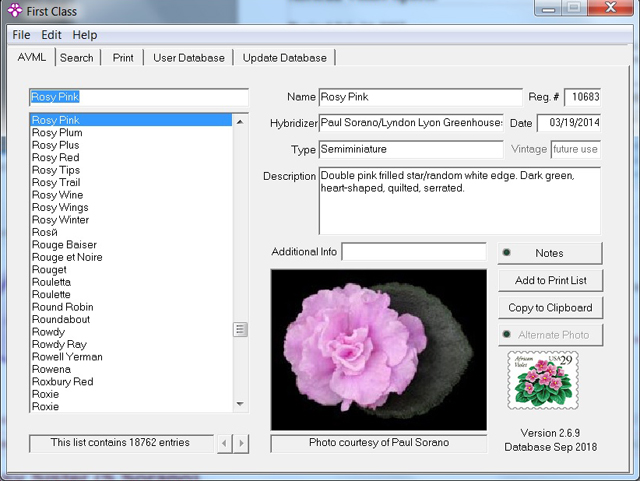Select Rowdy Ray in the list
Image resolution: width=640 pixels, height=481 pixels.
(x=60, y=344)
